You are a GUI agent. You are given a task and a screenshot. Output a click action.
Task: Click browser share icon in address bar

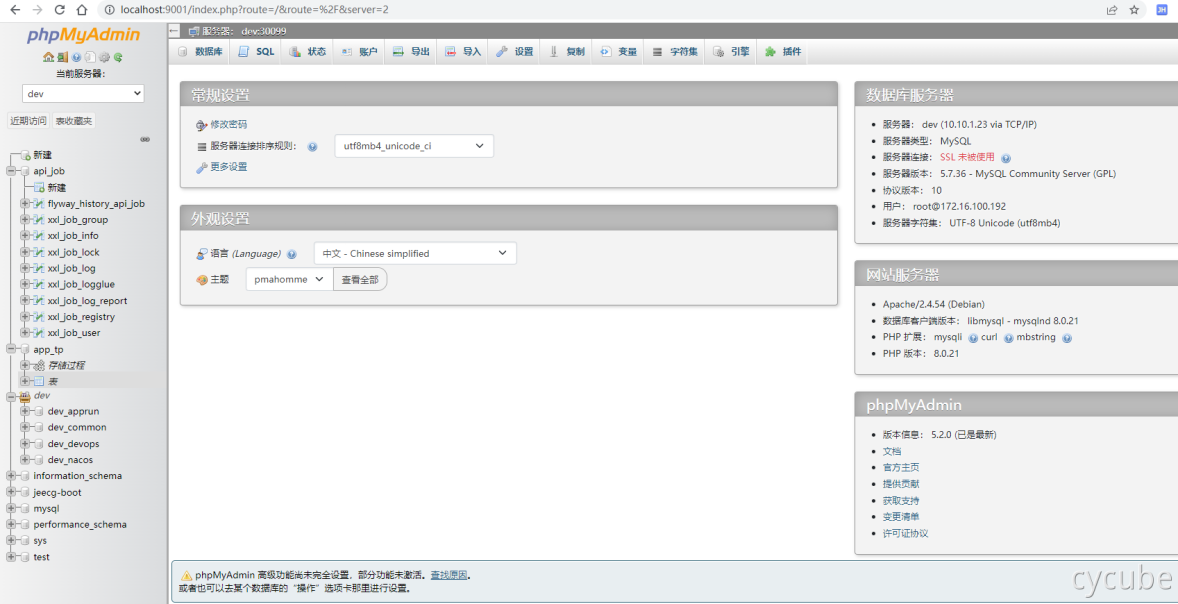(x=1112, y=11)
